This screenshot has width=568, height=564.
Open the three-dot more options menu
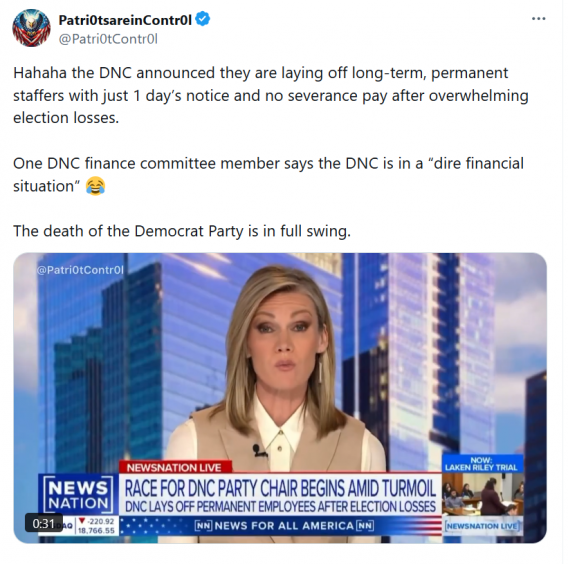click(x=538, y=18)
